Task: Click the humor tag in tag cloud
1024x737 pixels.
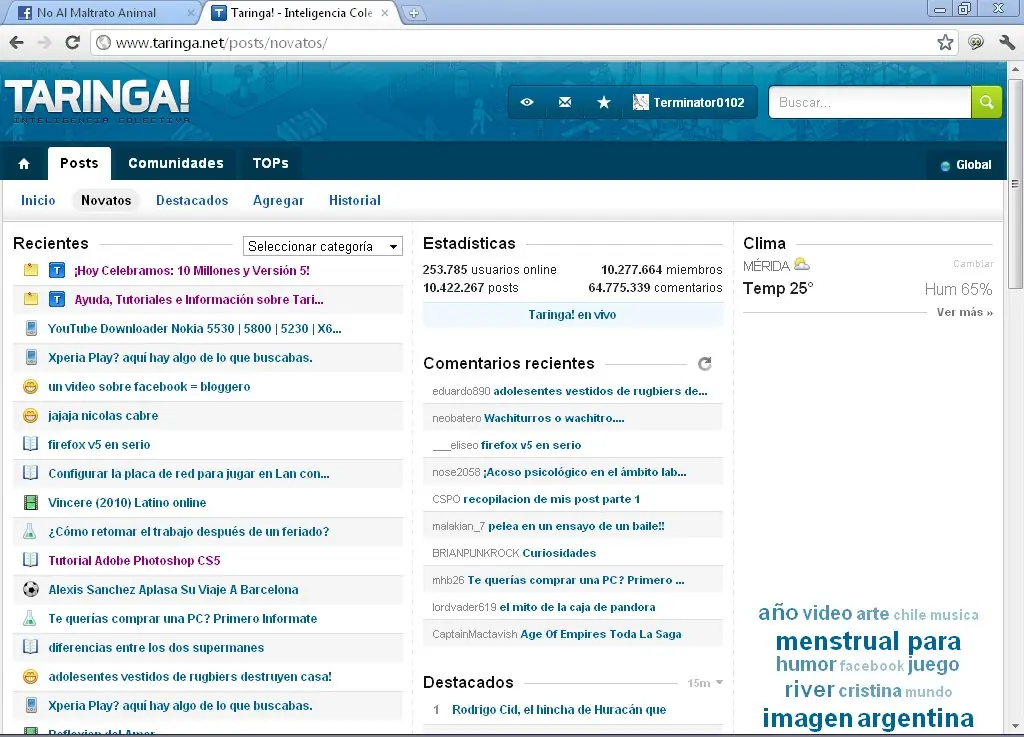Action: pos(806,665)
